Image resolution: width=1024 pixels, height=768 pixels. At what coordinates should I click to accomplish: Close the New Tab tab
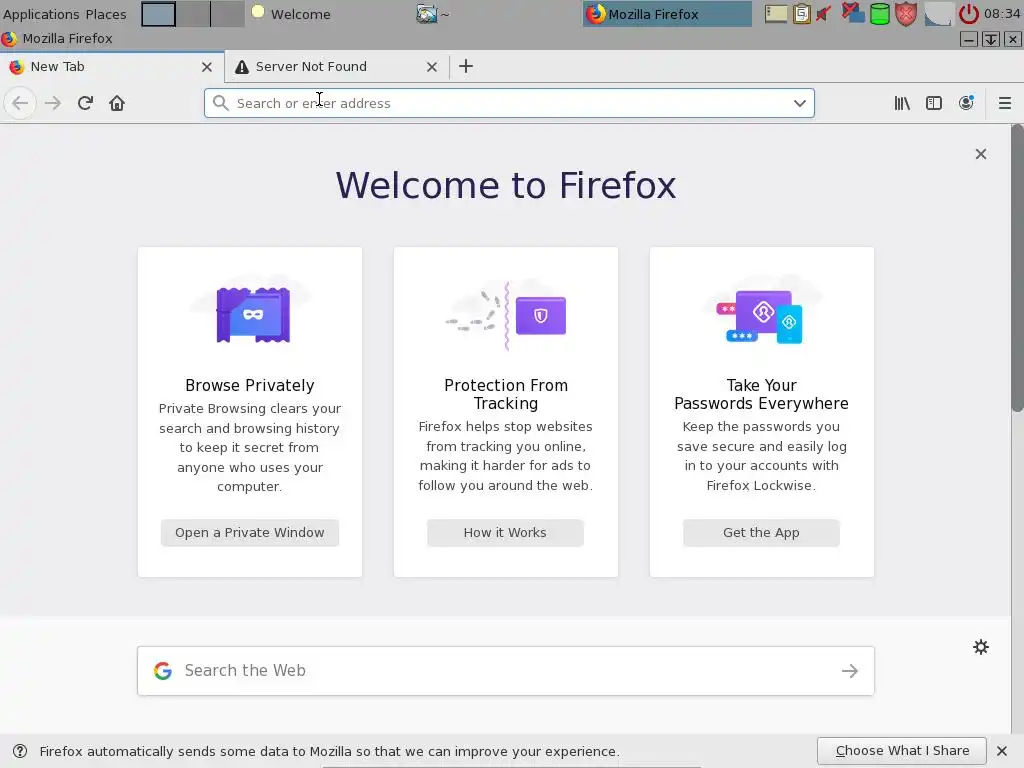tap(206, 67)
